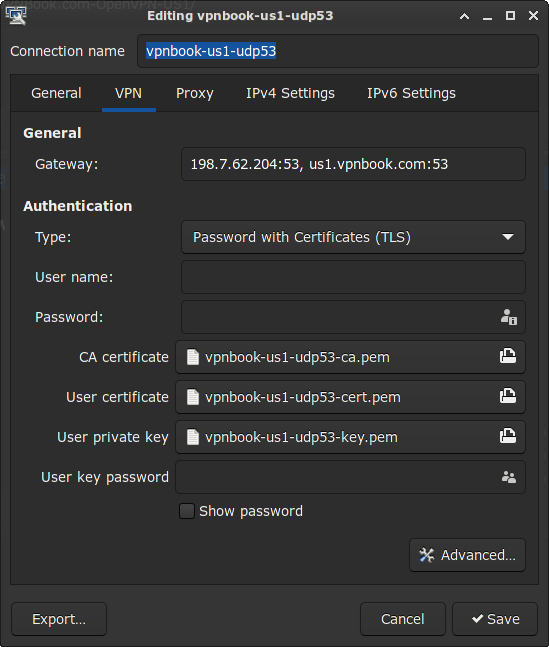
Task: Click the dropdown arrow beside Password with Certificates
Action: tap(508, 237)
